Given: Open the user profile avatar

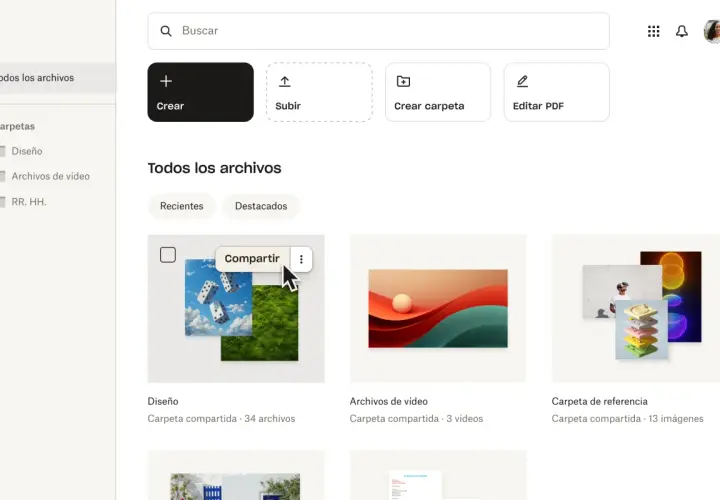Looking at the screenshot, I should click(712, 31).
